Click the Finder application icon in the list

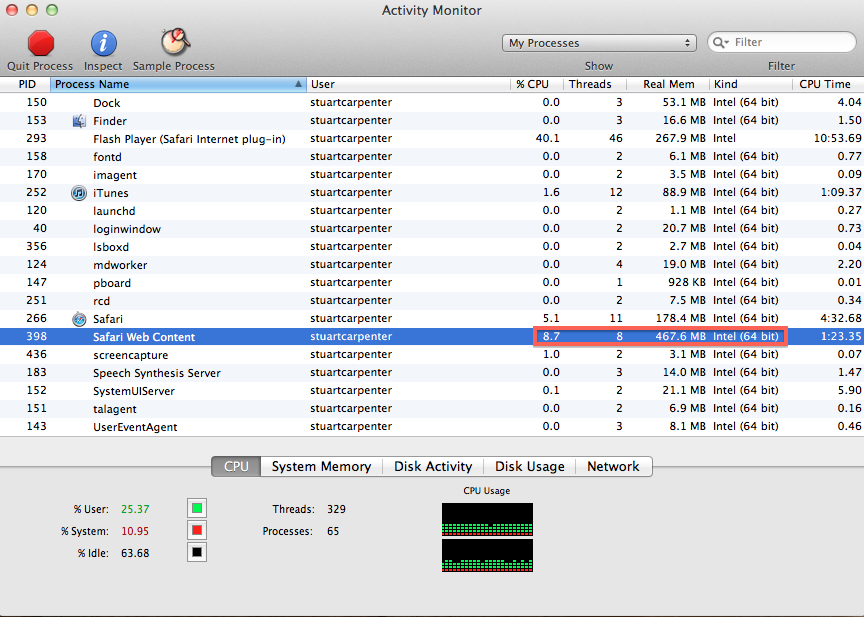(x=78, y=121)
